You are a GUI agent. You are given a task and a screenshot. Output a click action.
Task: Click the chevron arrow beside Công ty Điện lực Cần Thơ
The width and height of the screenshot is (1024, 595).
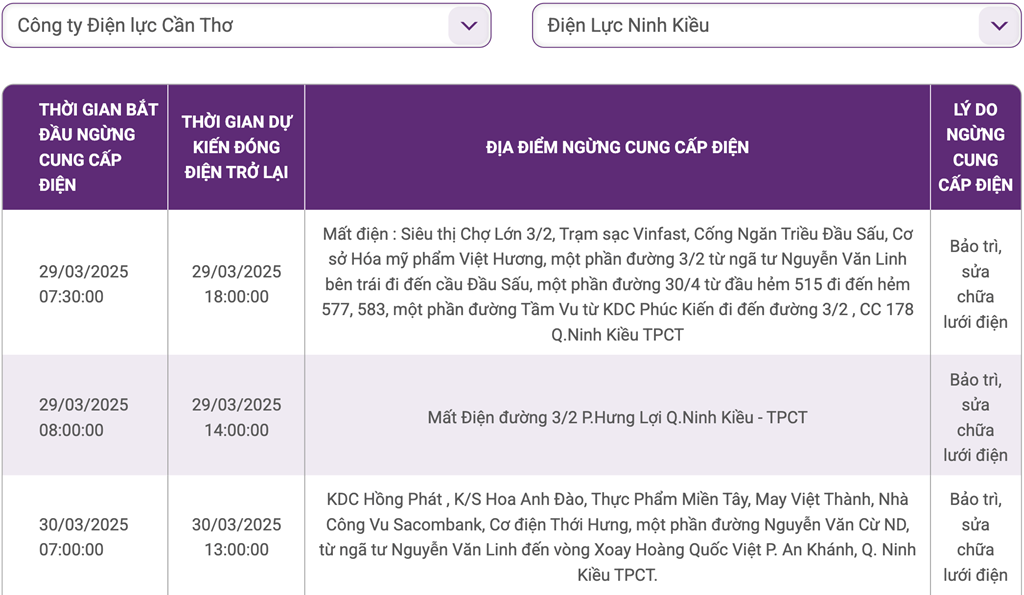468,26
